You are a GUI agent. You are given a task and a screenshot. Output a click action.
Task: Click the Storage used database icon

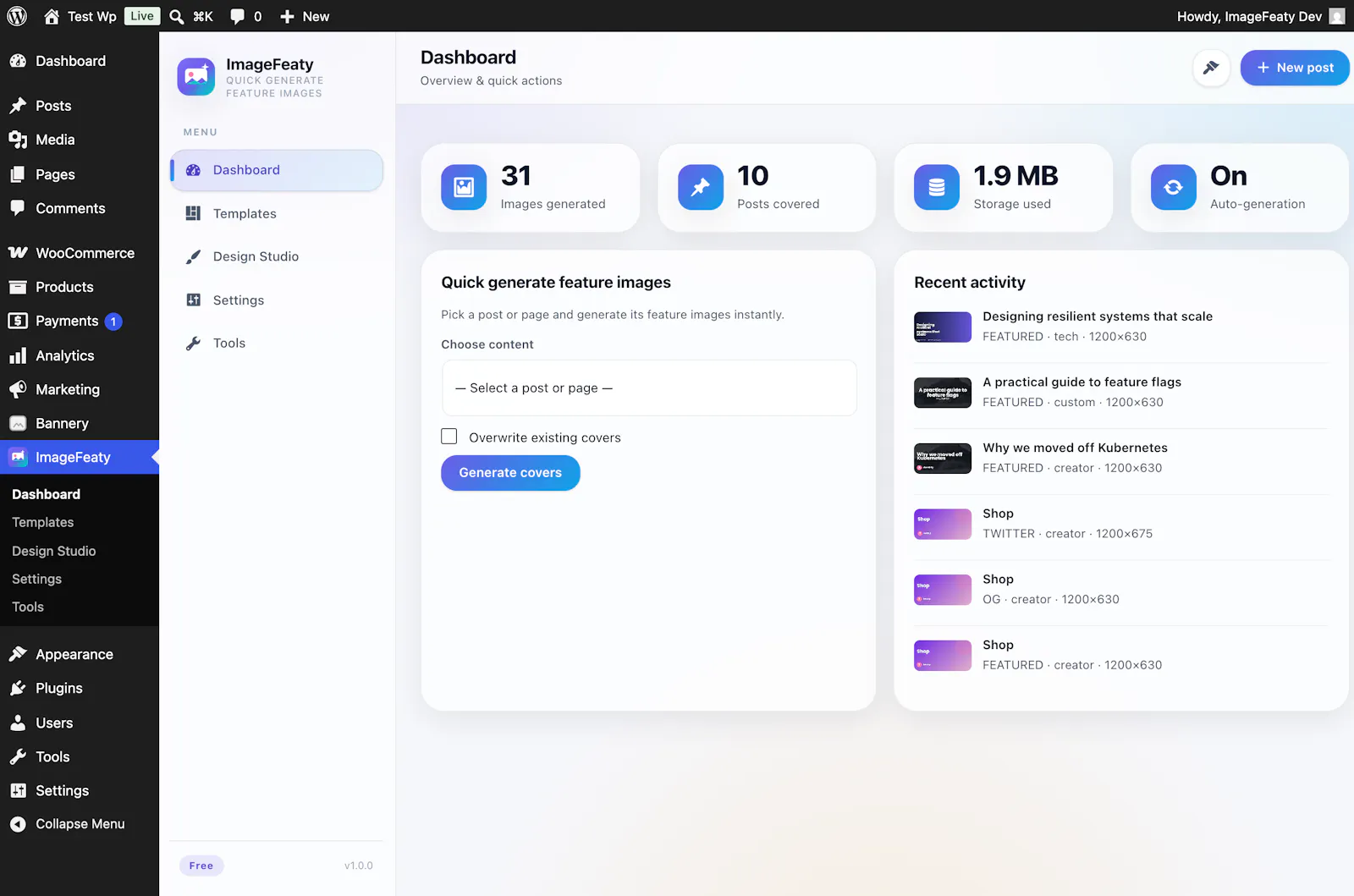937,187
